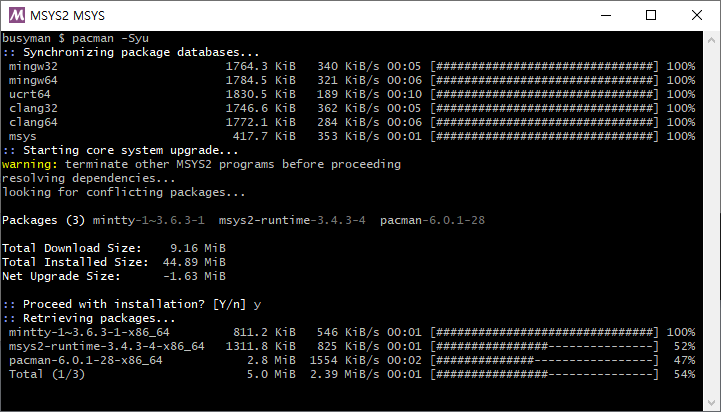Click the 'Packages (3)' label
The width and height of the screenshot is (721, 412).
44,220
